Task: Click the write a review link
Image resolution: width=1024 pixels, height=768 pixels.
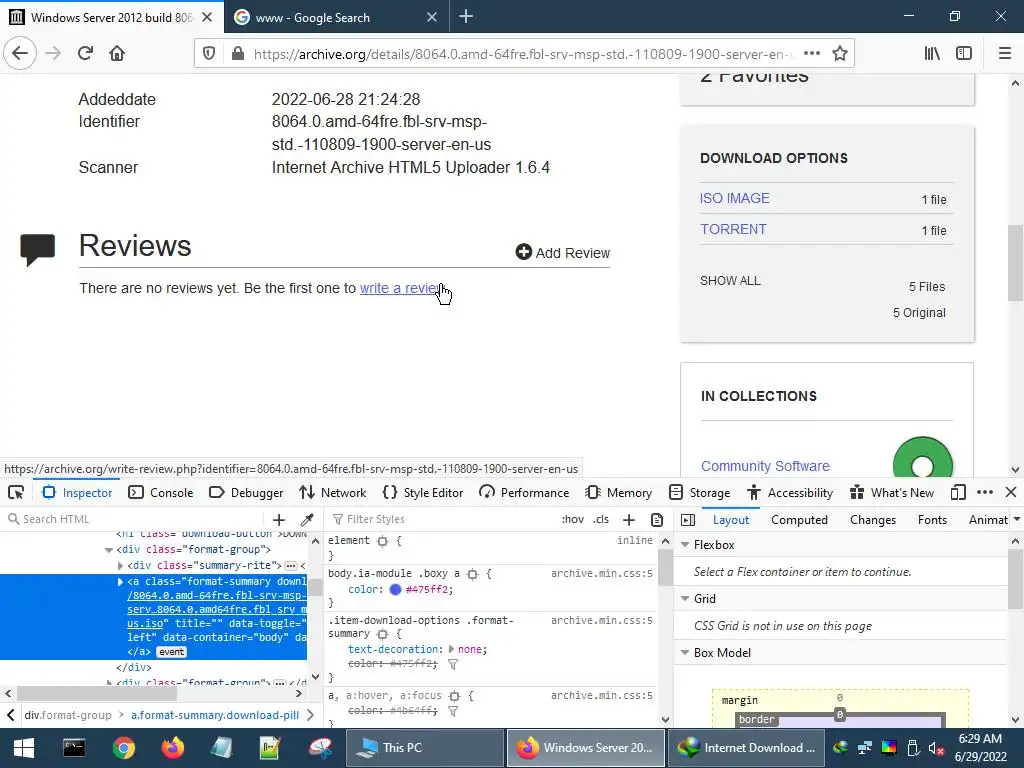Action: tap(402, 288)
